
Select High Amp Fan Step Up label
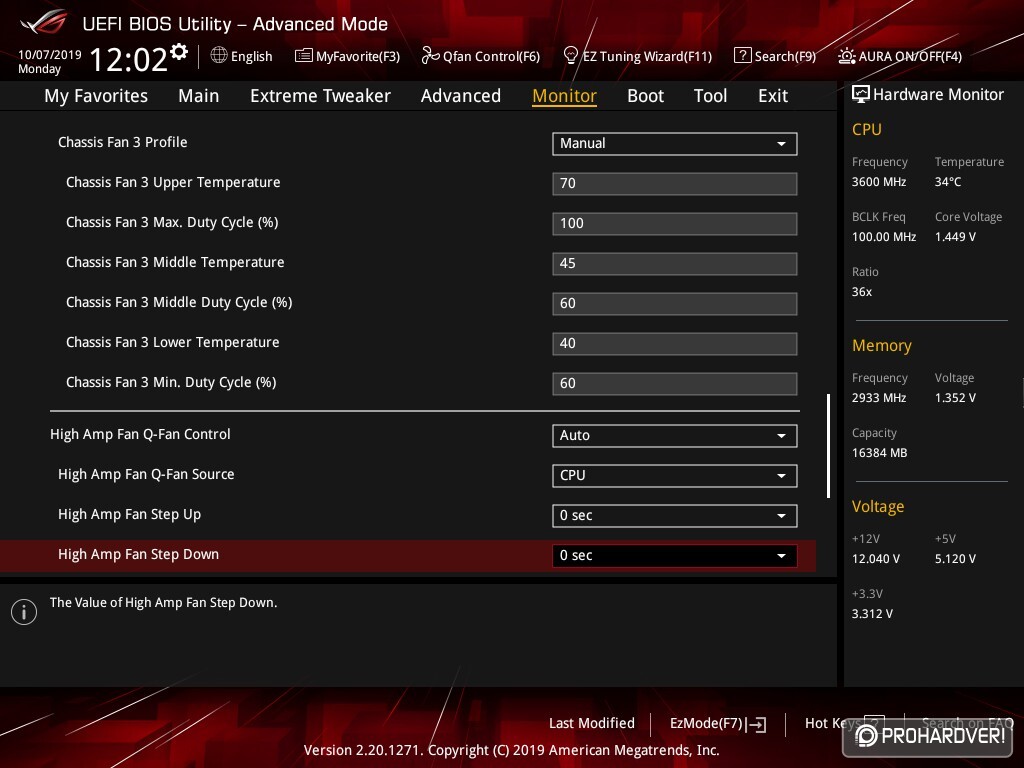(129, 515)
